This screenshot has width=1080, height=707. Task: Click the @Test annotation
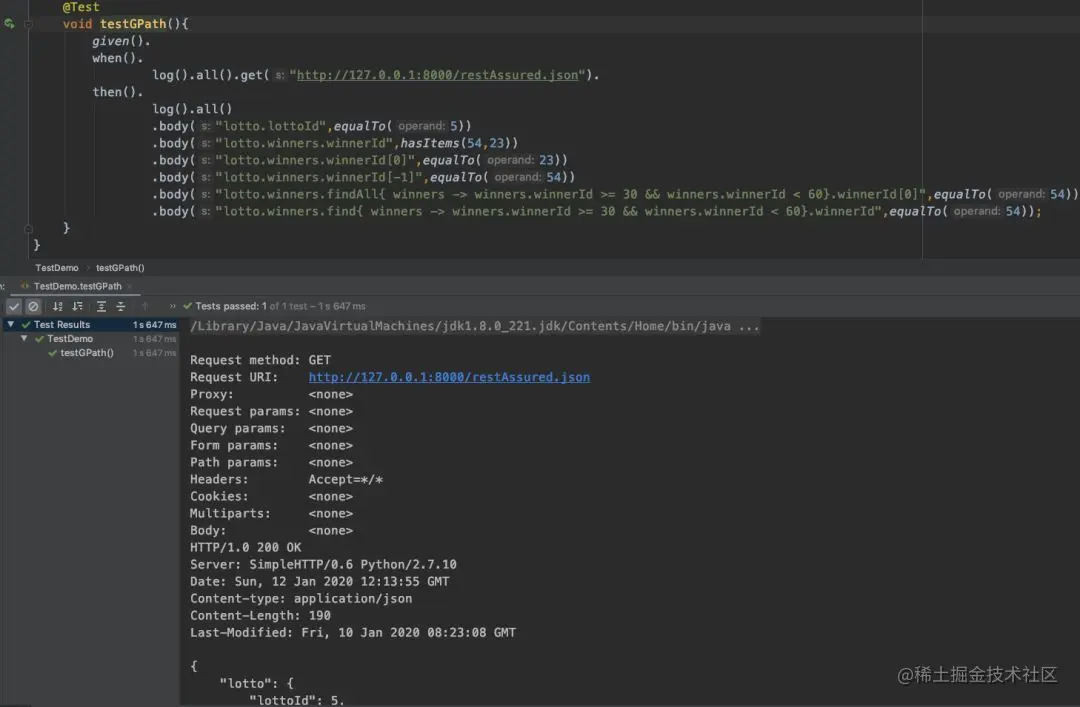tap(81, 7)
